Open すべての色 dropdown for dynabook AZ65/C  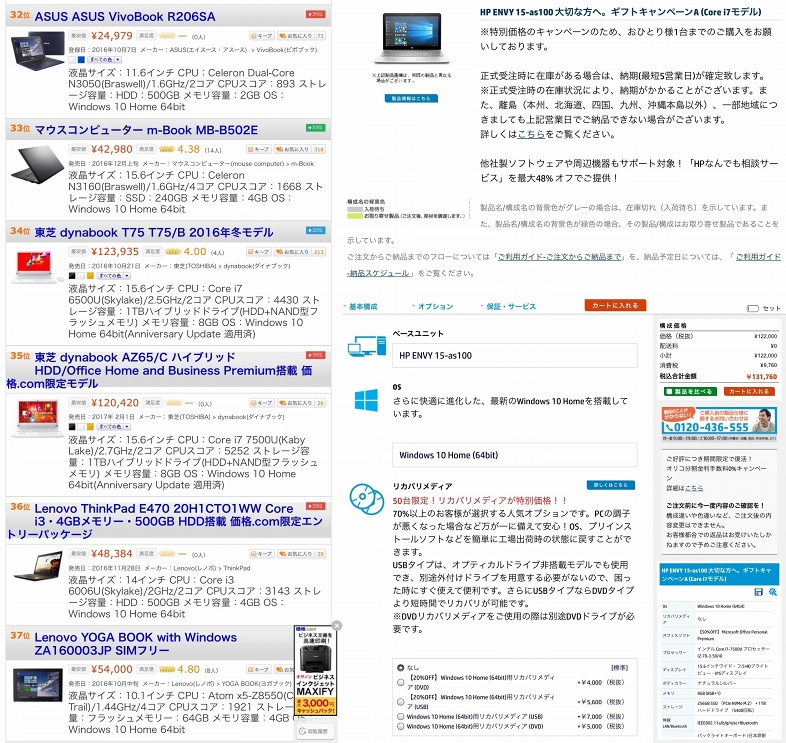click(113, 427)
